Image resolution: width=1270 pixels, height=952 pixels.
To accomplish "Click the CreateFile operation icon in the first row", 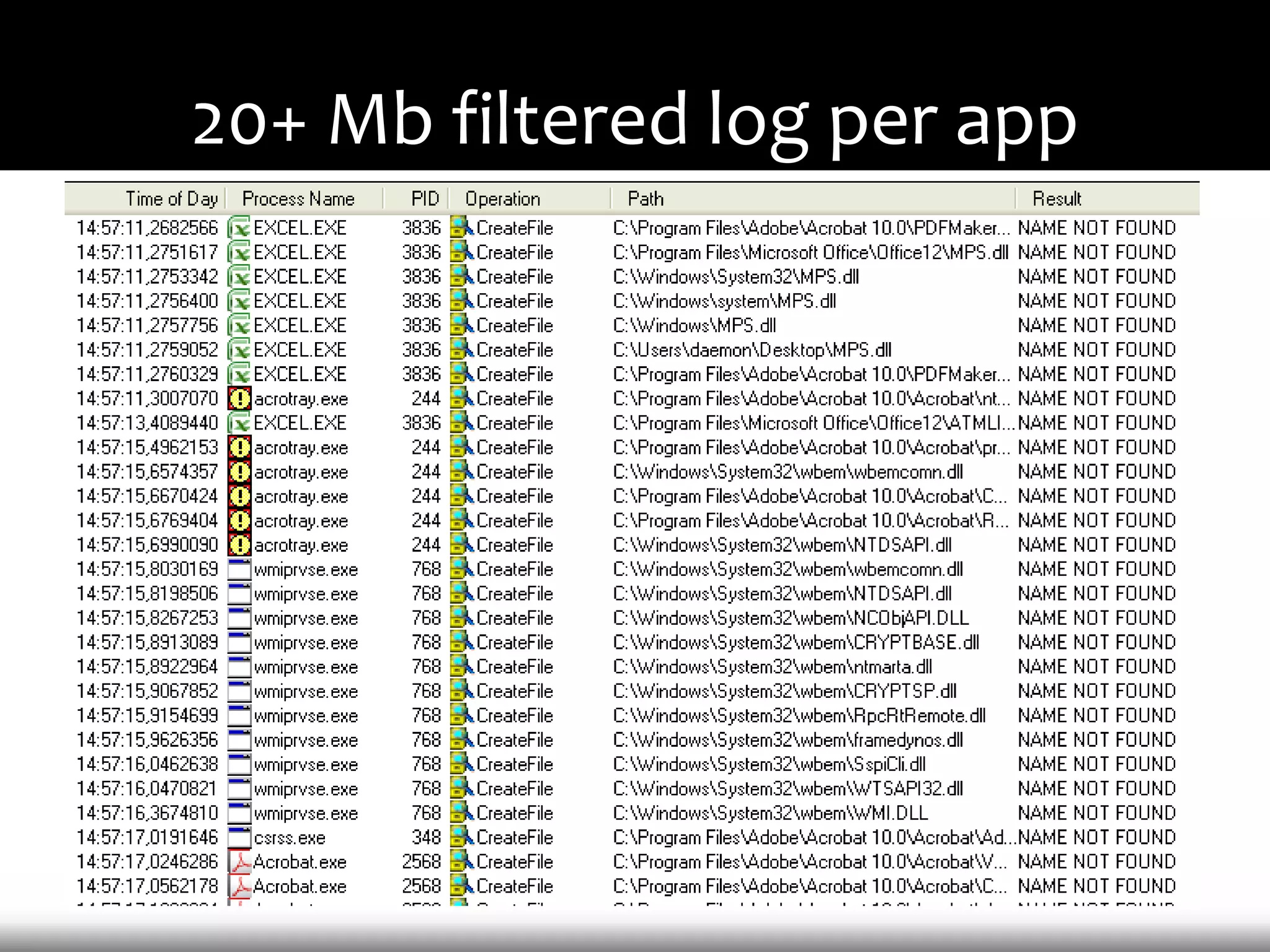I will tap(461, 228).
